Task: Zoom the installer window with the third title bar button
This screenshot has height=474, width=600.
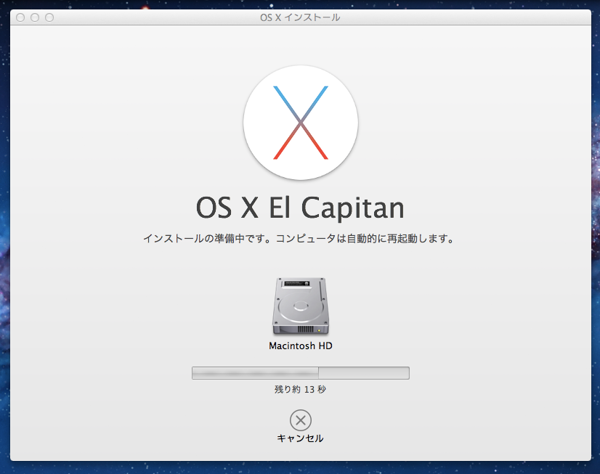Action: [49, 18]
